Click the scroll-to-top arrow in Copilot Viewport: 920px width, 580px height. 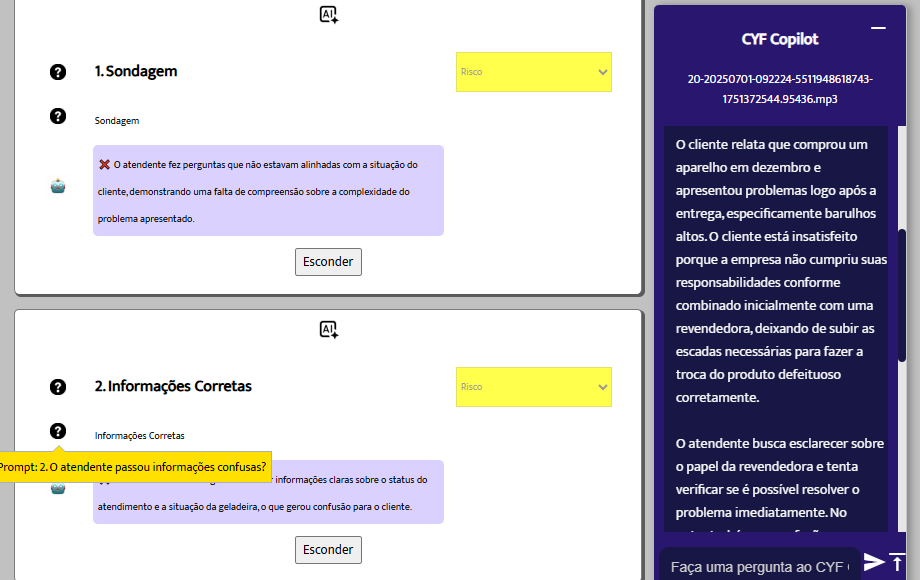click(x=897, y=562)
